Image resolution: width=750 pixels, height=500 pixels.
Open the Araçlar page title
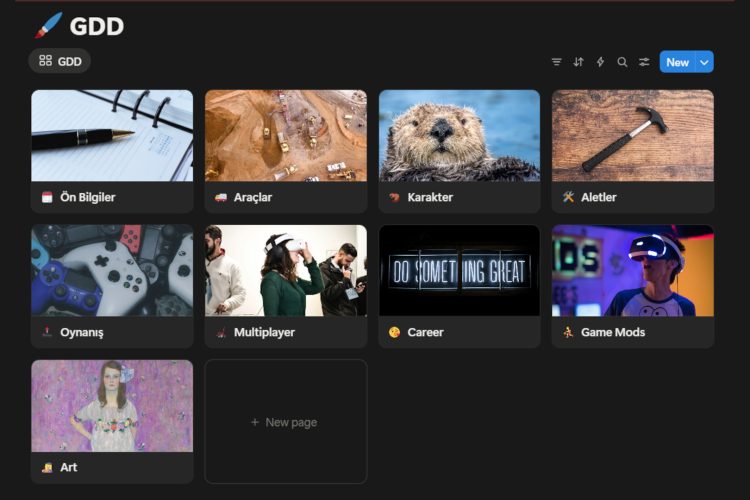253,197
